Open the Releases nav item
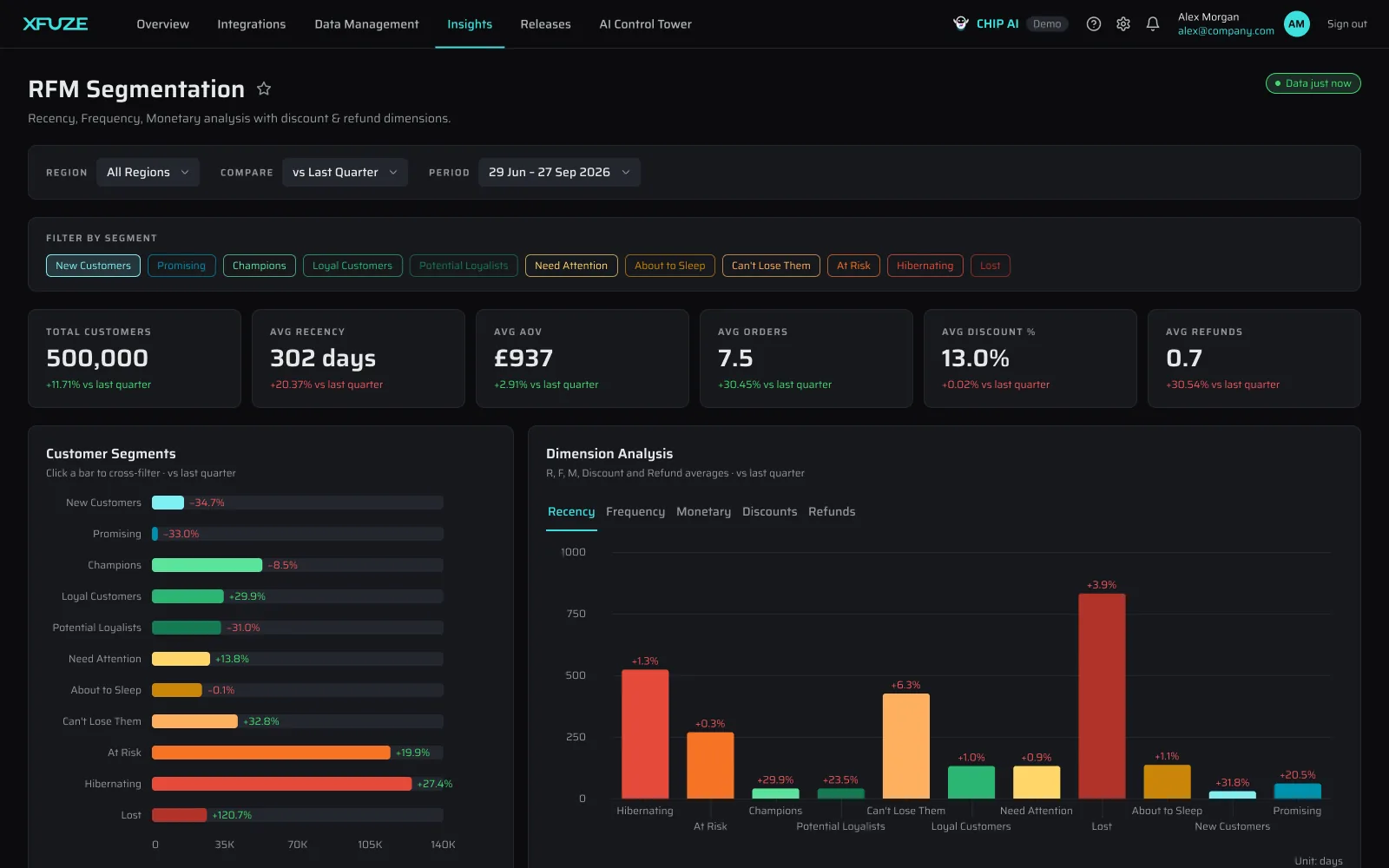Screen dimensions: 1389x868 545,24
